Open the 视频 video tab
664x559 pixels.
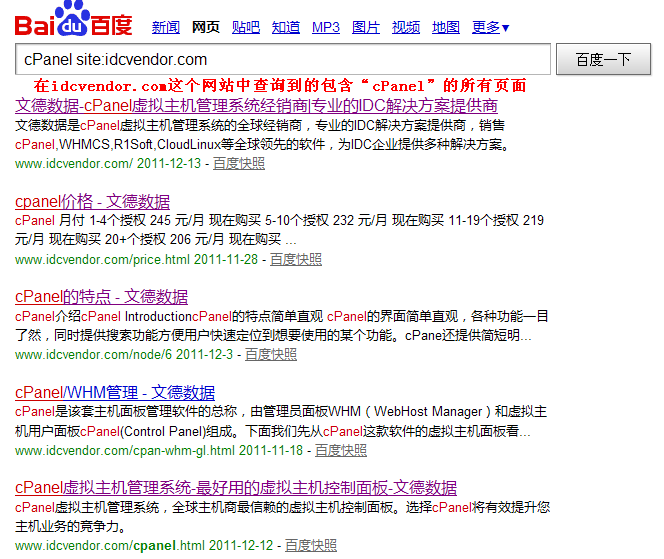[406, 28]
